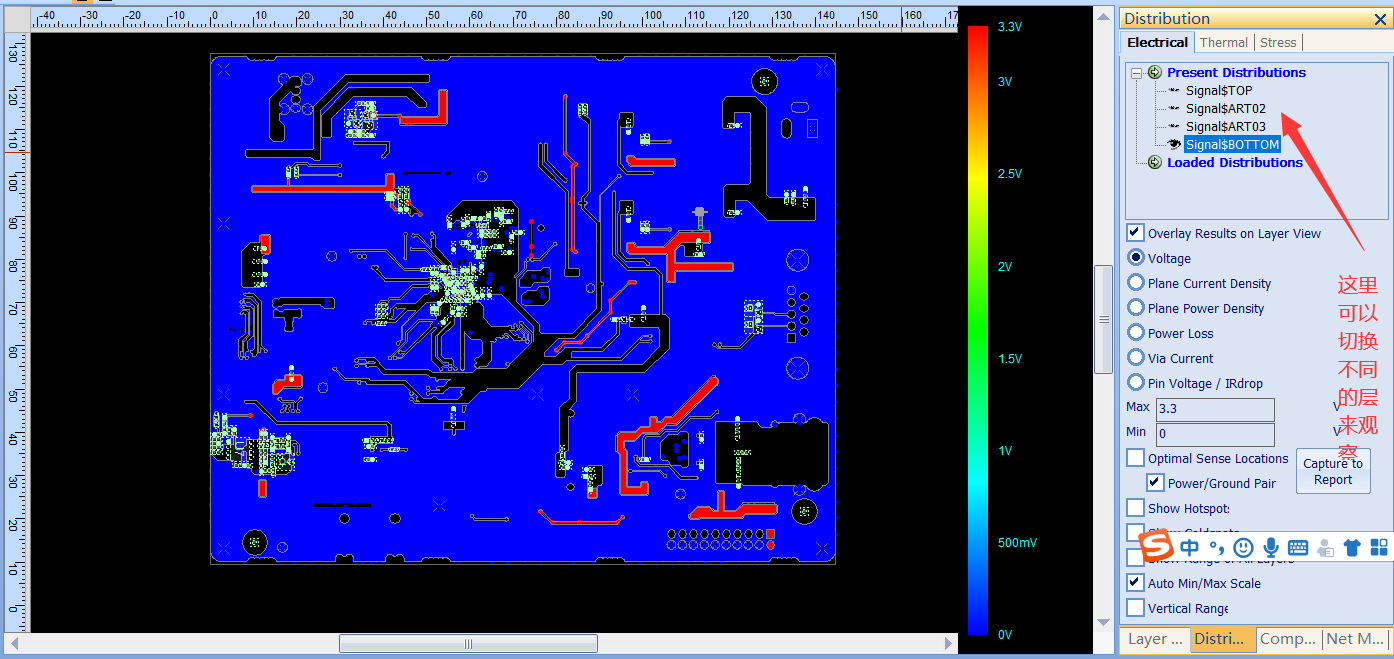This screenshot has width=1394, height=659.
Task: Open the Electrical tab
Action: [x=1157, y=42]
